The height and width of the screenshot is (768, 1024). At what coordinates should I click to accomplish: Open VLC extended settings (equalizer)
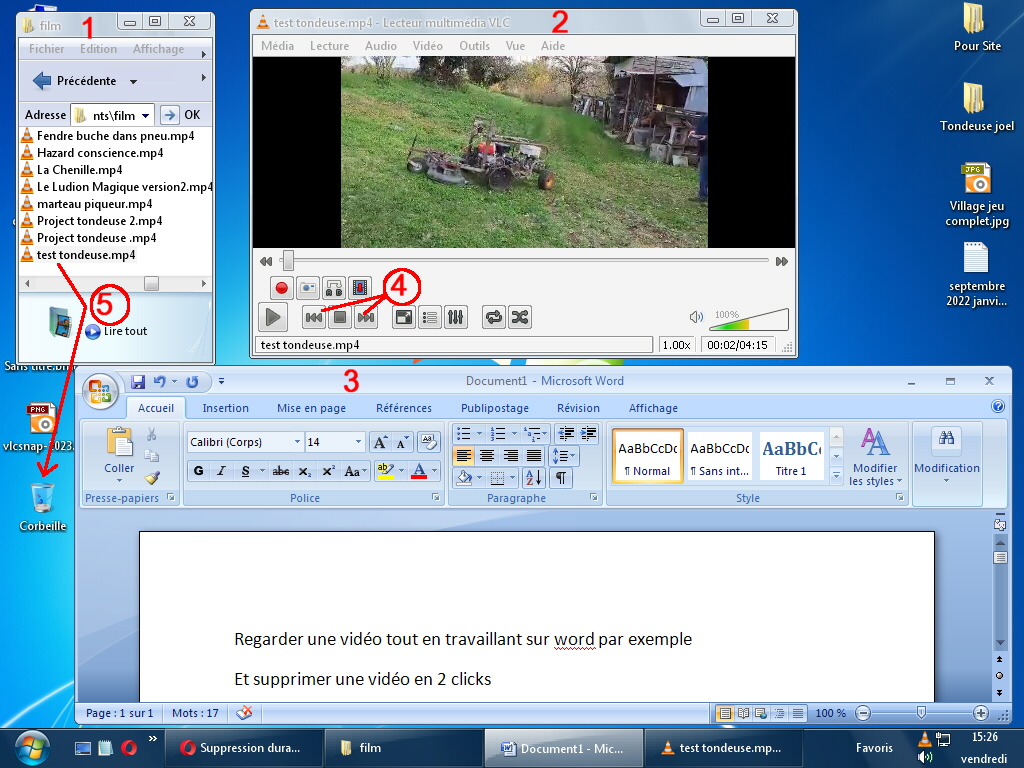tap(455, 317)
